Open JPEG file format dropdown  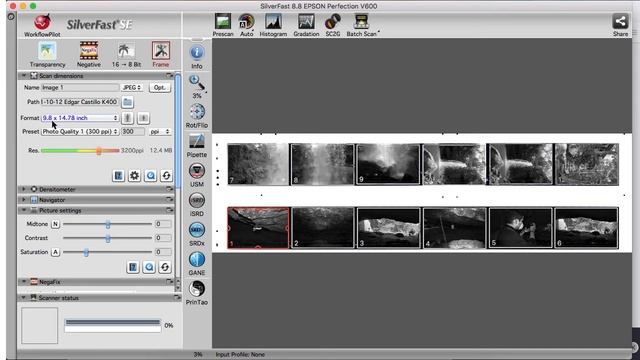pyautogui.click(x=132, y=87)
